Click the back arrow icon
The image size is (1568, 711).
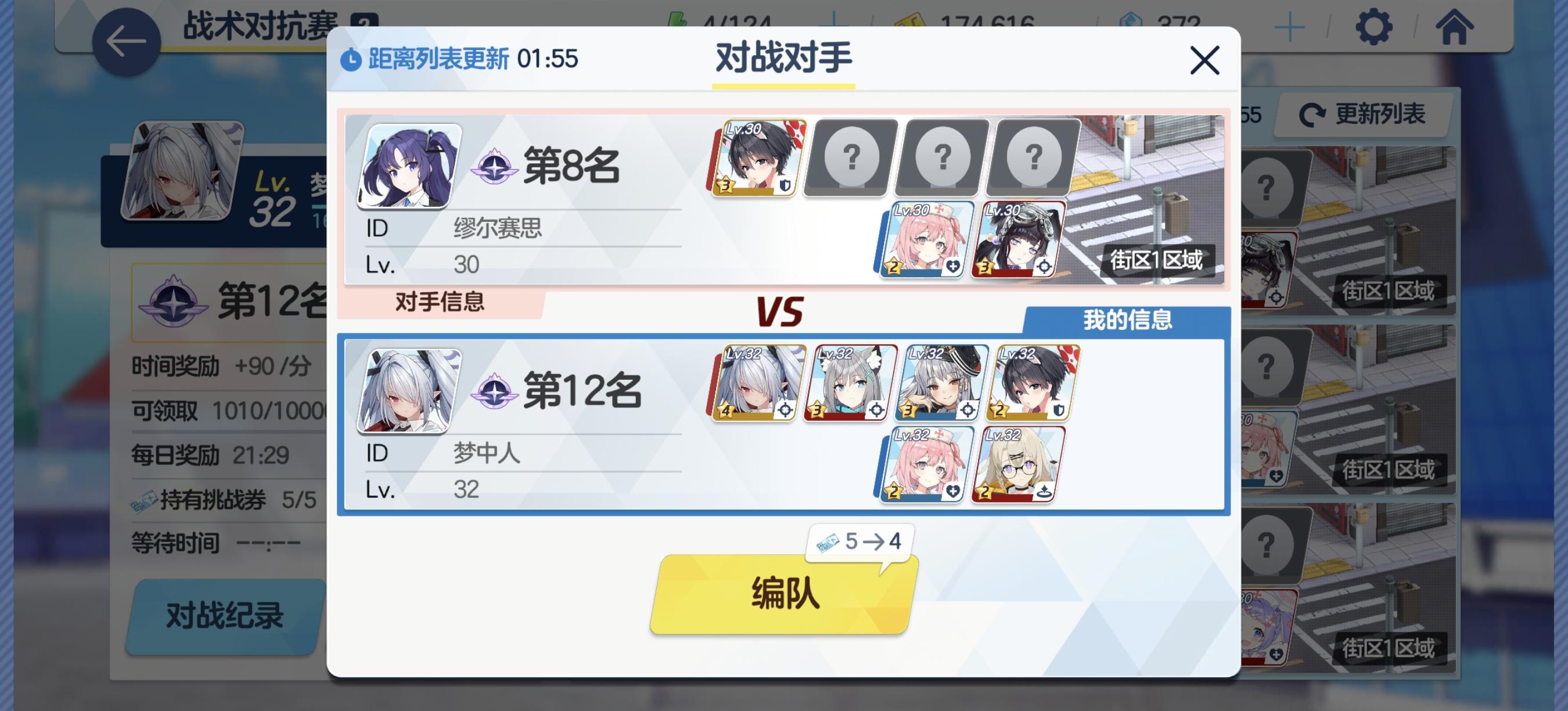point(126,41)
